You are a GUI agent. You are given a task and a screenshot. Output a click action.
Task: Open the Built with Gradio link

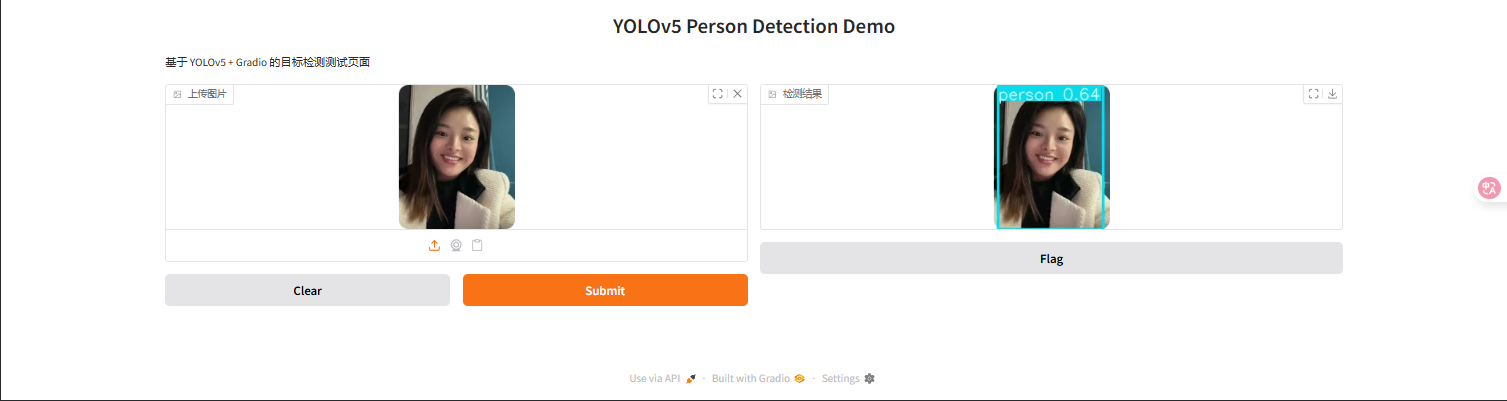pyautogui.click(x=751, y=379)
